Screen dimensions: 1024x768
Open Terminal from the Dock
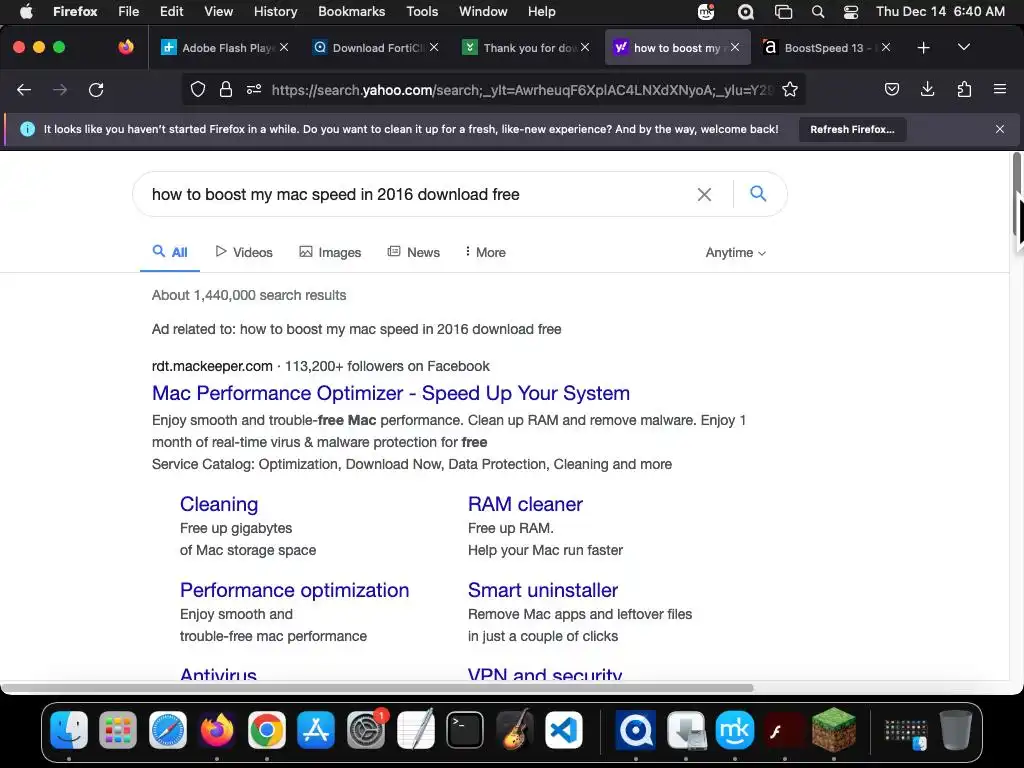[x=465, y=729]
